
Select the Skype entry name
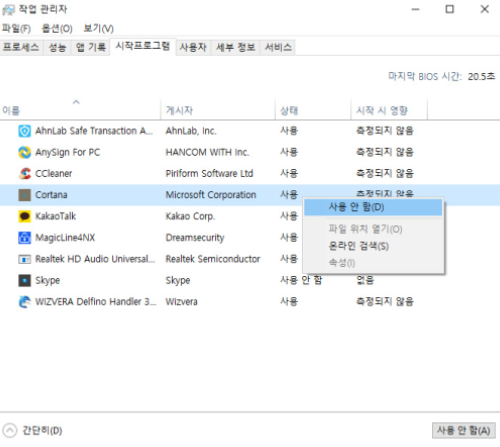pyautogui.click(x=48, y=280)
